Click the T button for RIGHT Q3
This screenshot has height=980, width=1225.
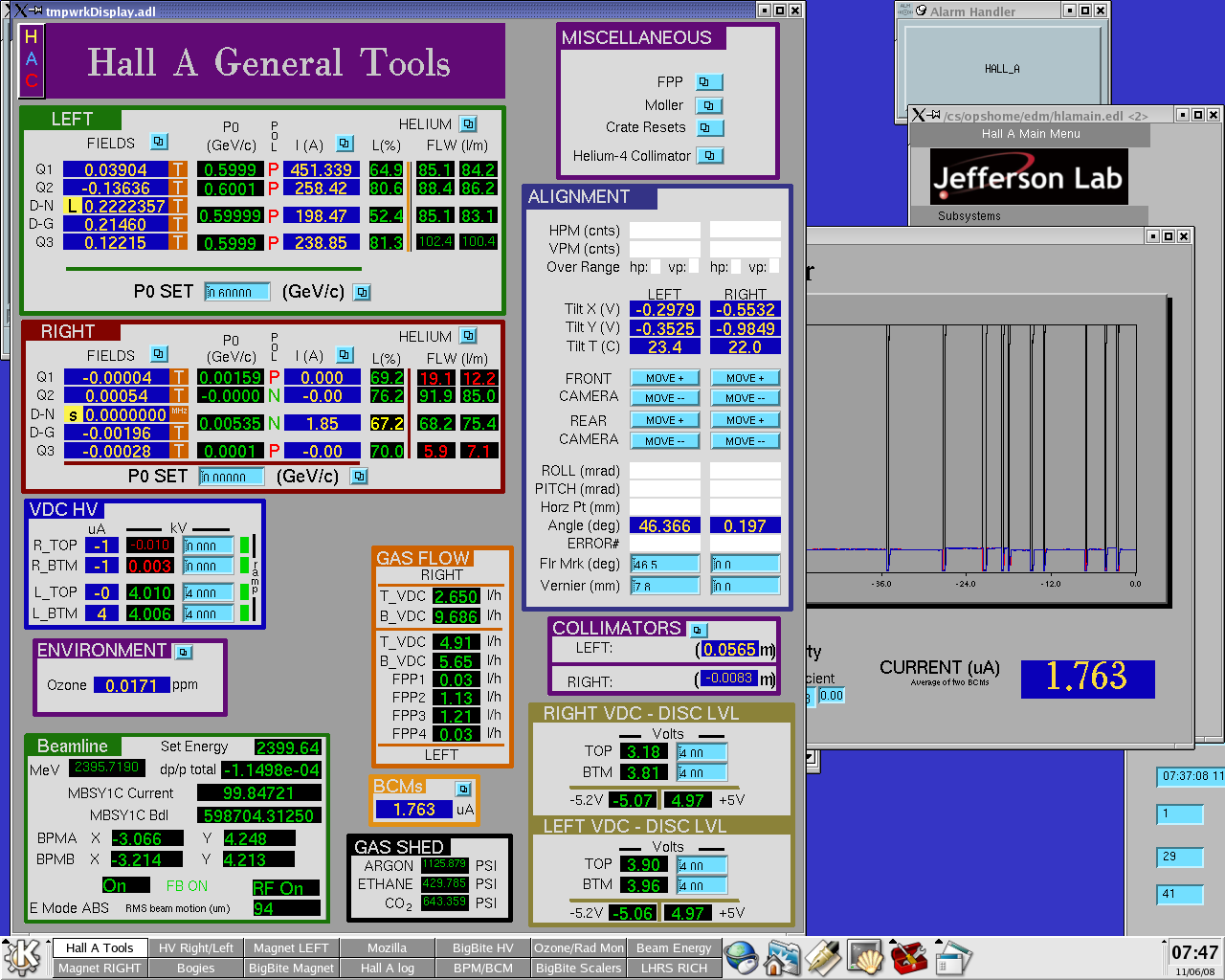pos(179,451)
